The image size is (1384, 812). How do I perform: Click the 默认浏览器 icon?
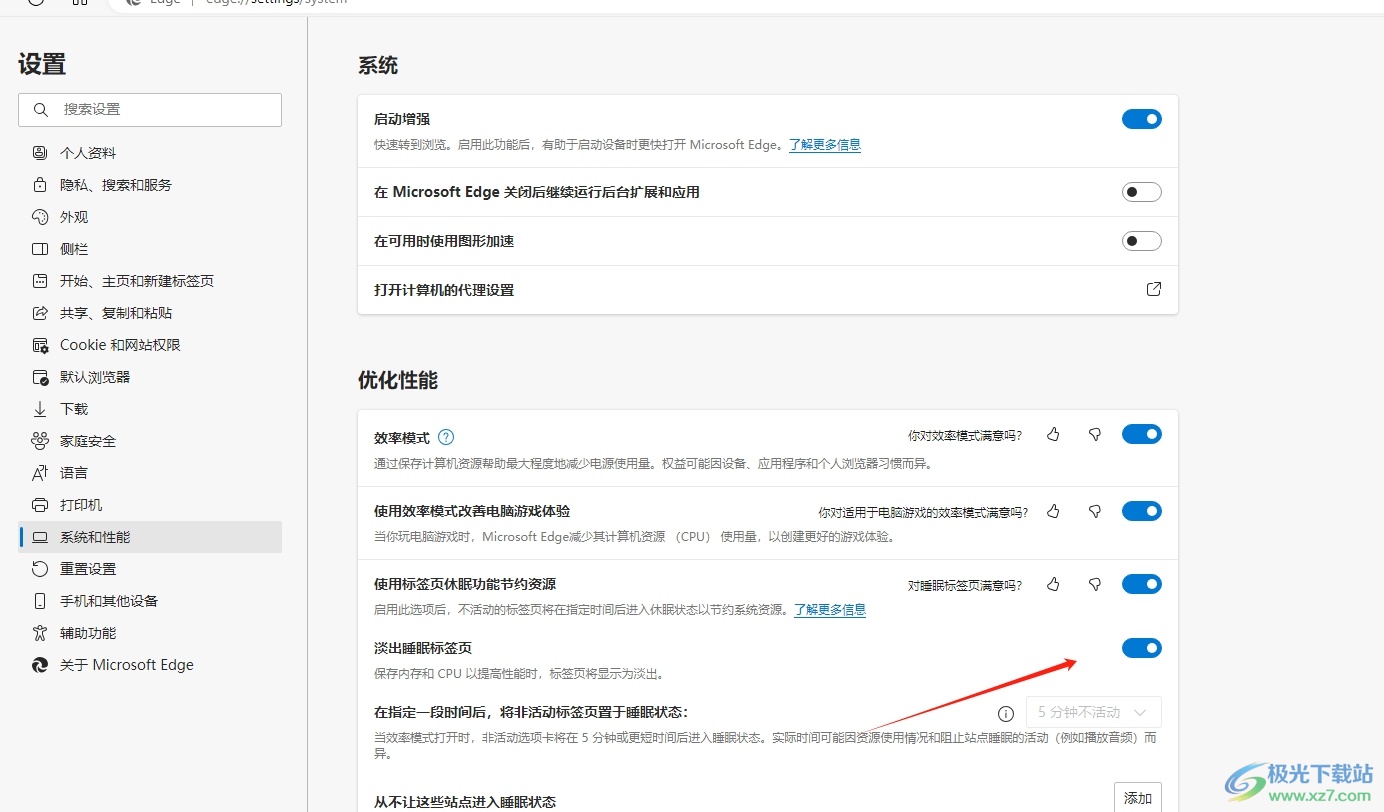point(40,377)
